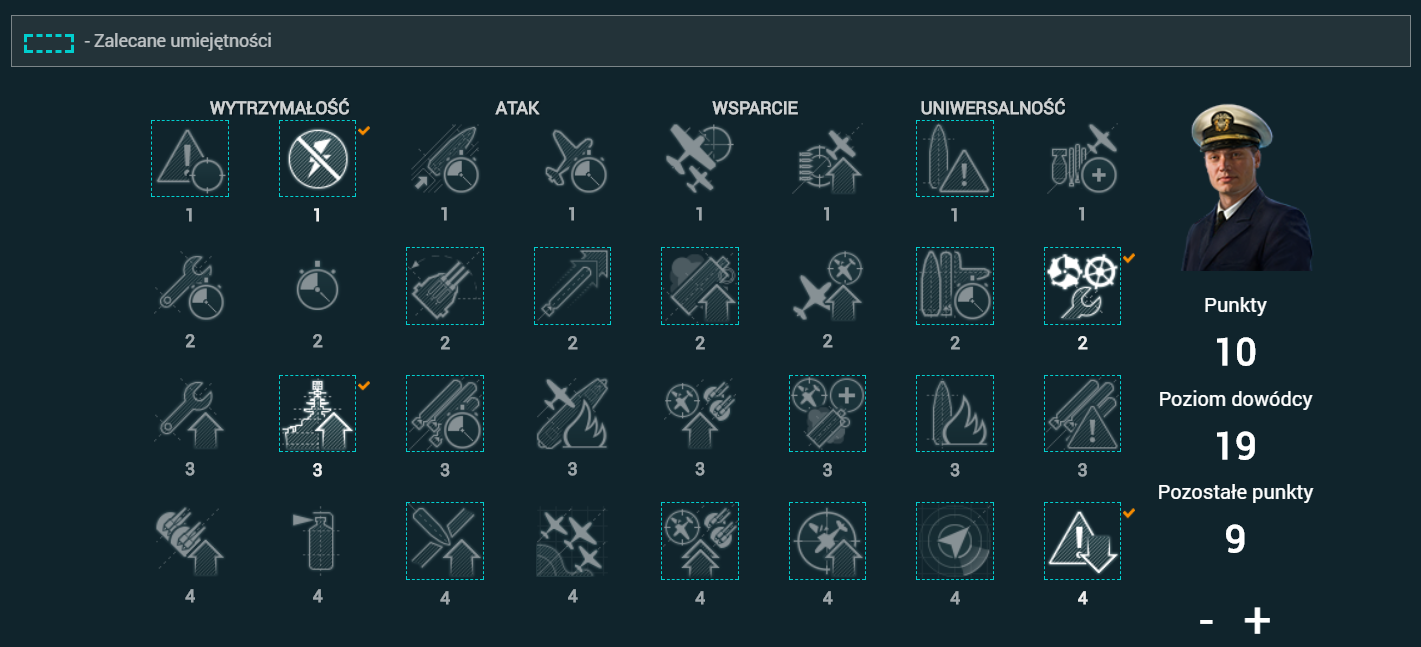Pick the Torpedo Acceleration skill

click(x=572, y=287)
